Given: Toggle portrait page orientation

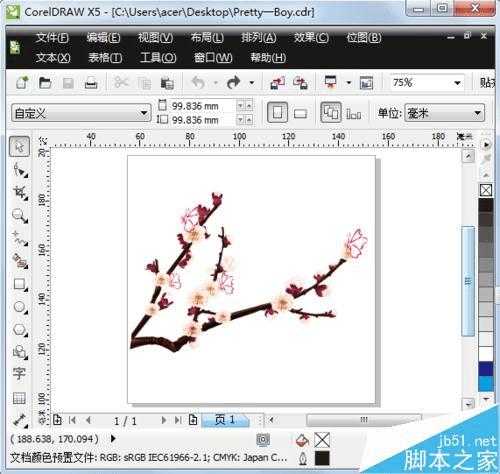Looking at the screenshot, I should [x=277, y=113].
